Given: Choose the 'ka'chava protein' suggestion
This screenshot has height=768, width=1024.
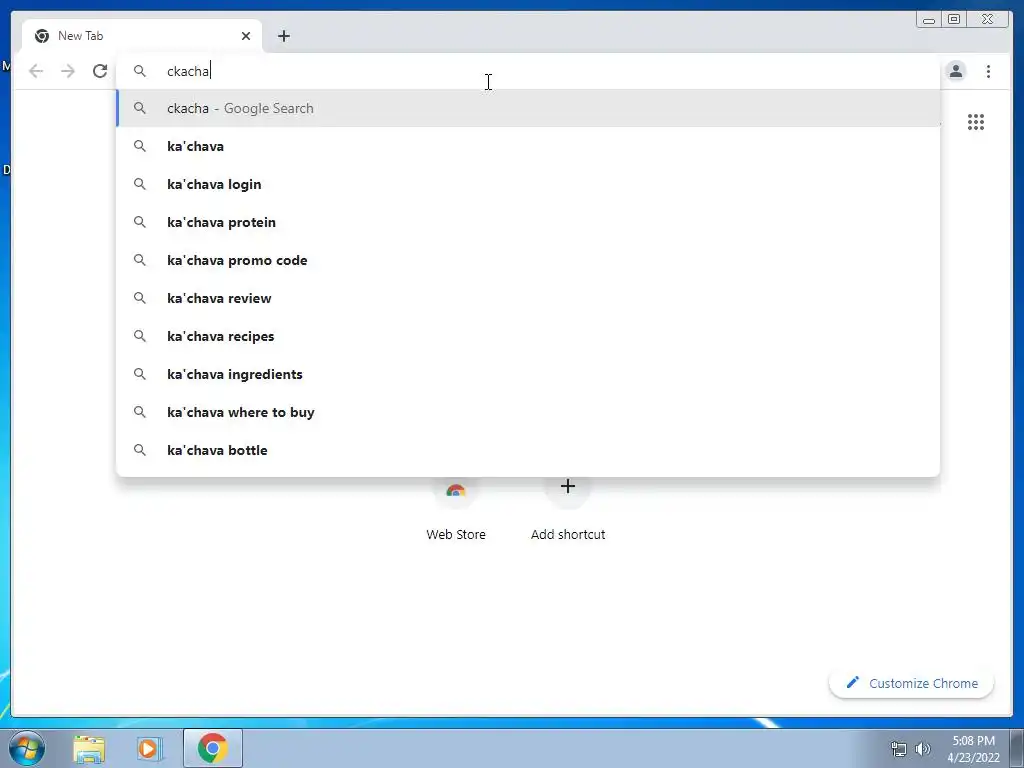Looking at the screenshot, I should pos(528,222).
